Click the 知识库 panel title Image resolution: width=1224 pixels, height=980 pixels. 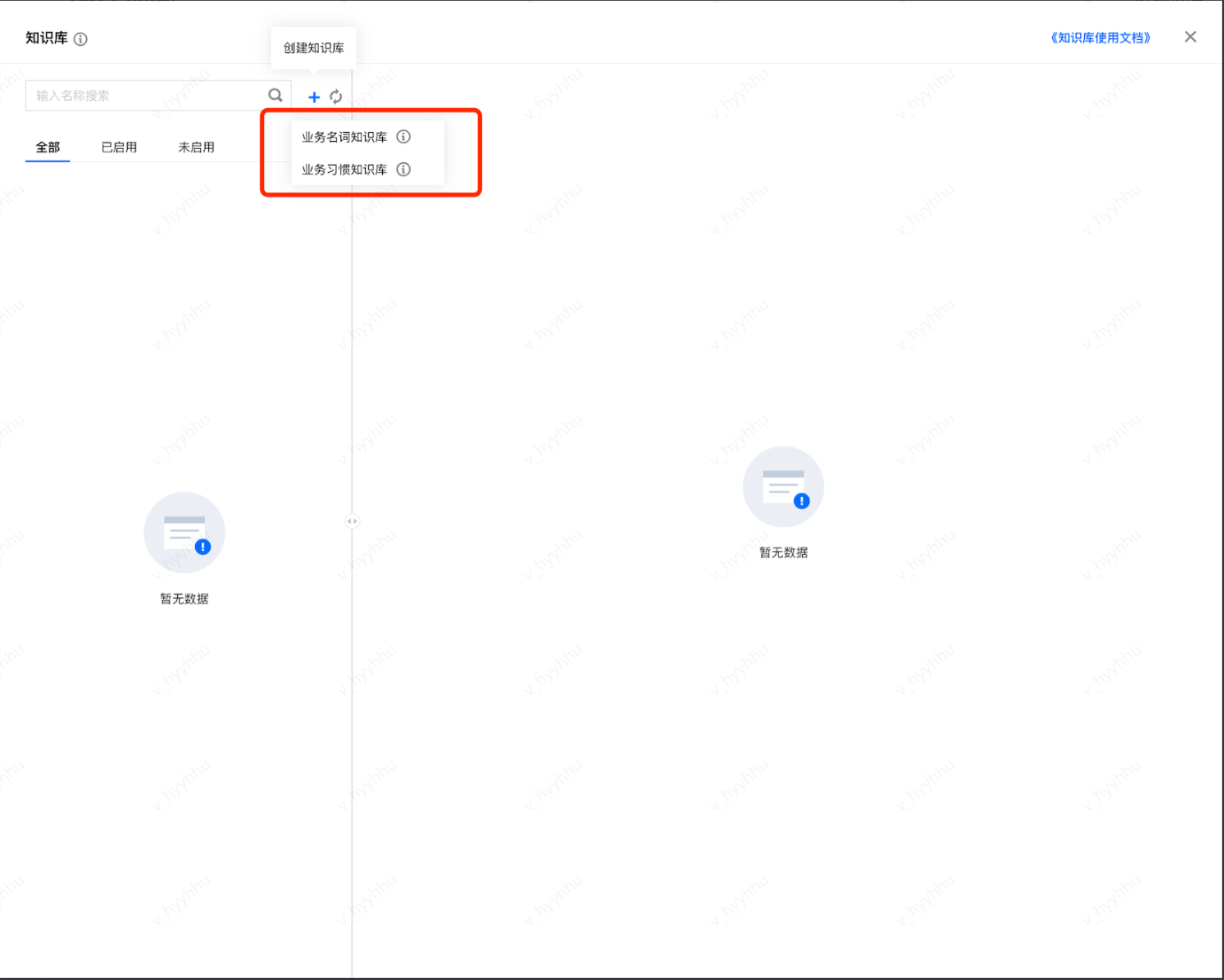tap(47, 38)
